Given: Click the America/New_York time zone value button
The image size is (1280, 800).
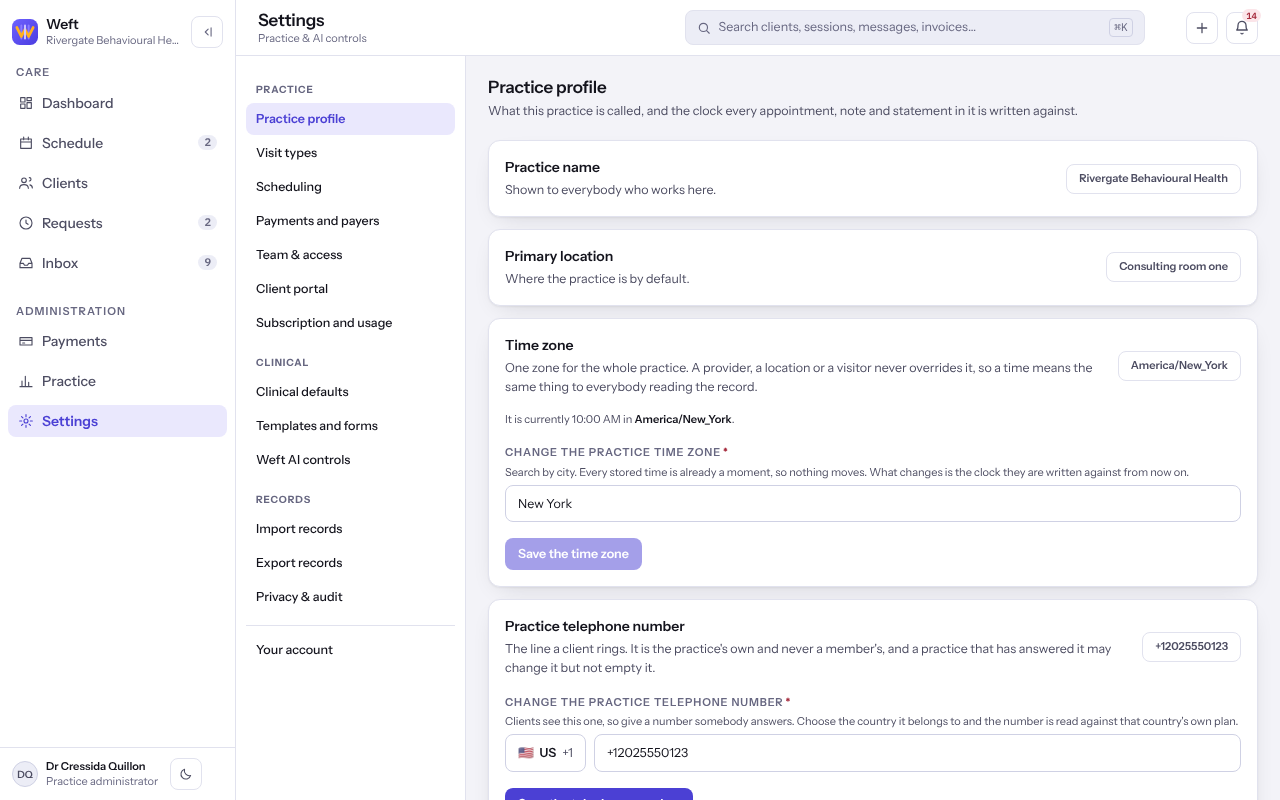Looking at the screenshot, I should 1179,366.
